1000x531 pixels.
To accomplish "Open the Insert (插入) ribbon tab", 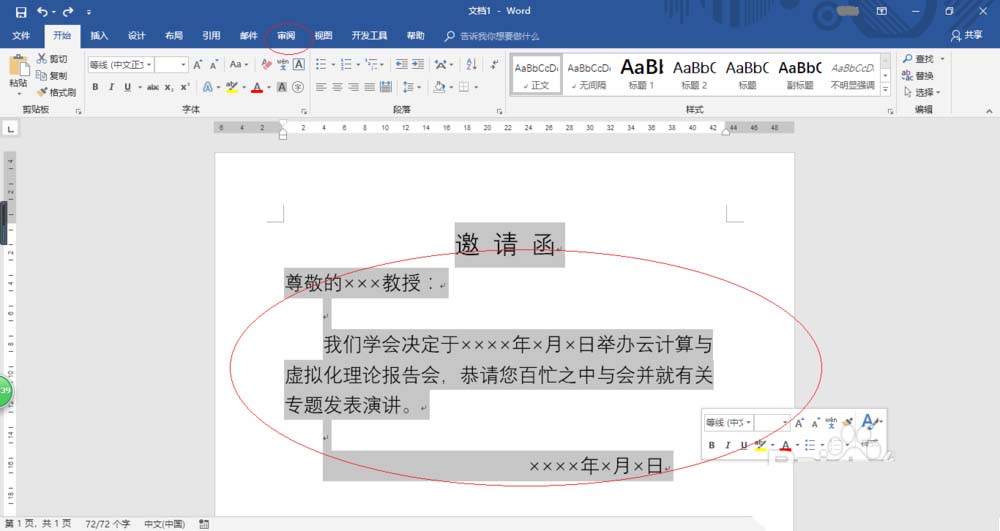I will [99, 36].
